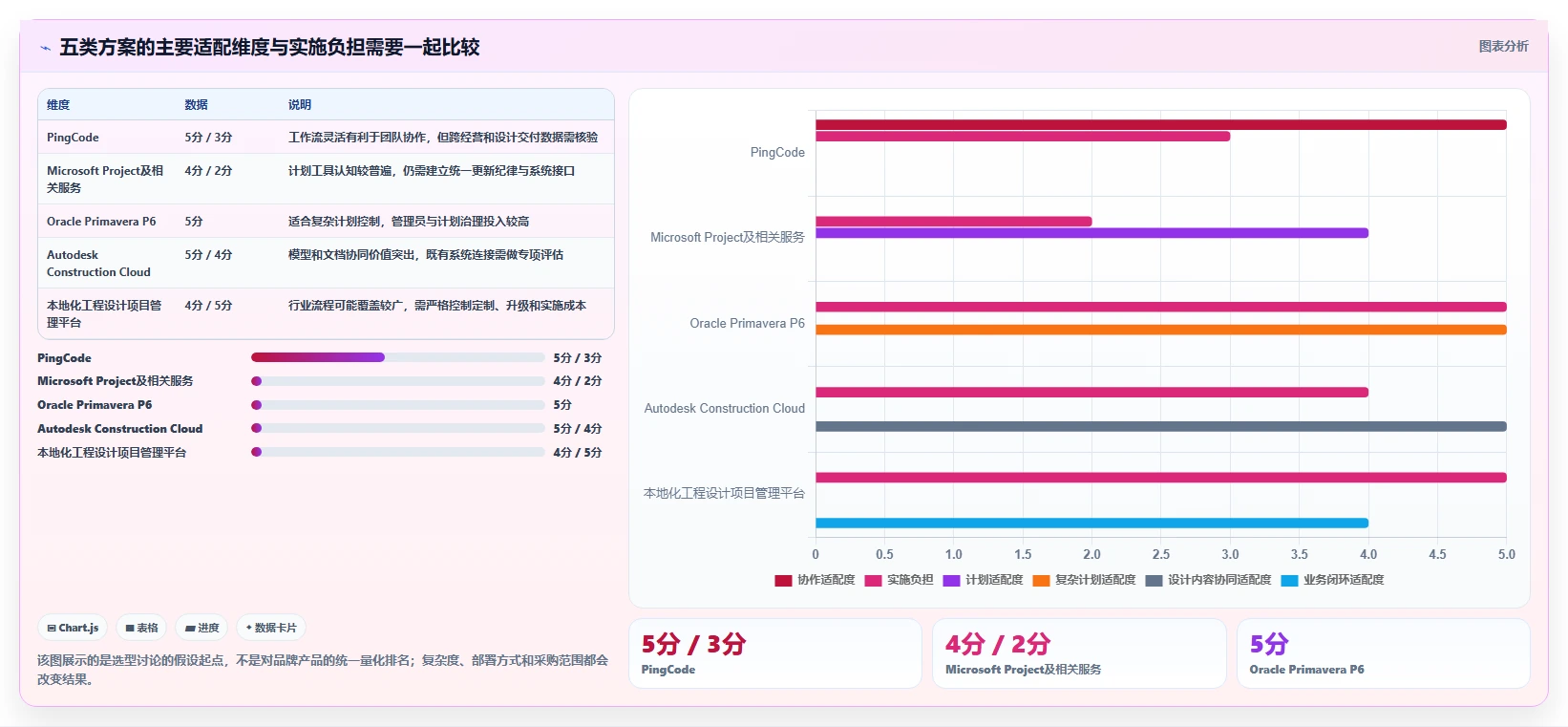Toggle the 计划适配度 legend swatch

(x=951, y=580)
